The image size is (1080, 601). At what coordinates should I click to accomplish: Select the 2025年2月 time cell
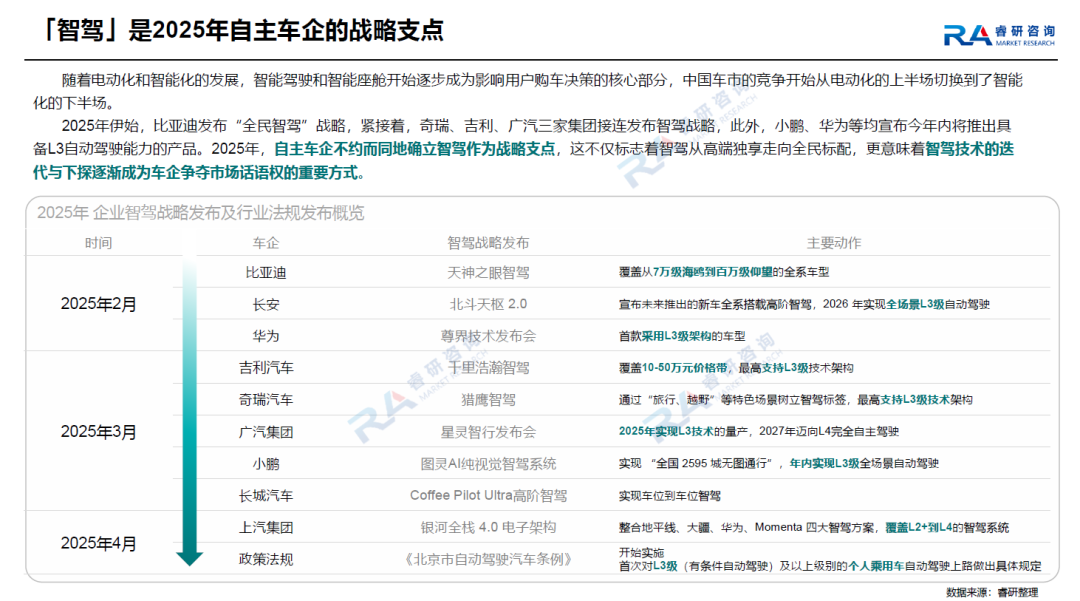[98, 304]
